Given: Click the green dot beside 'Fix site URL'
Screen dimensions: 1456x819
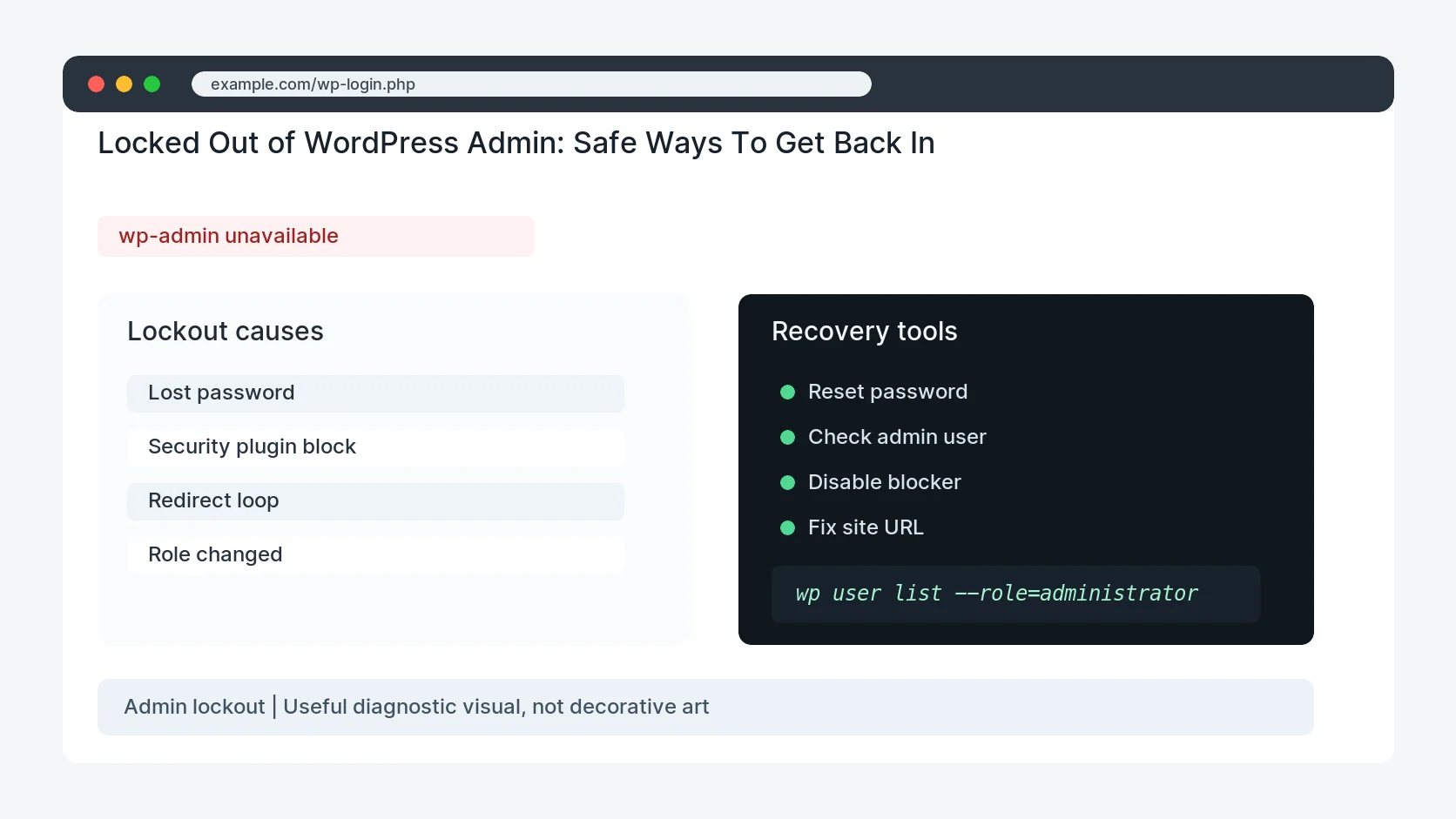Looking at the screenshot, I should [788, 527].
